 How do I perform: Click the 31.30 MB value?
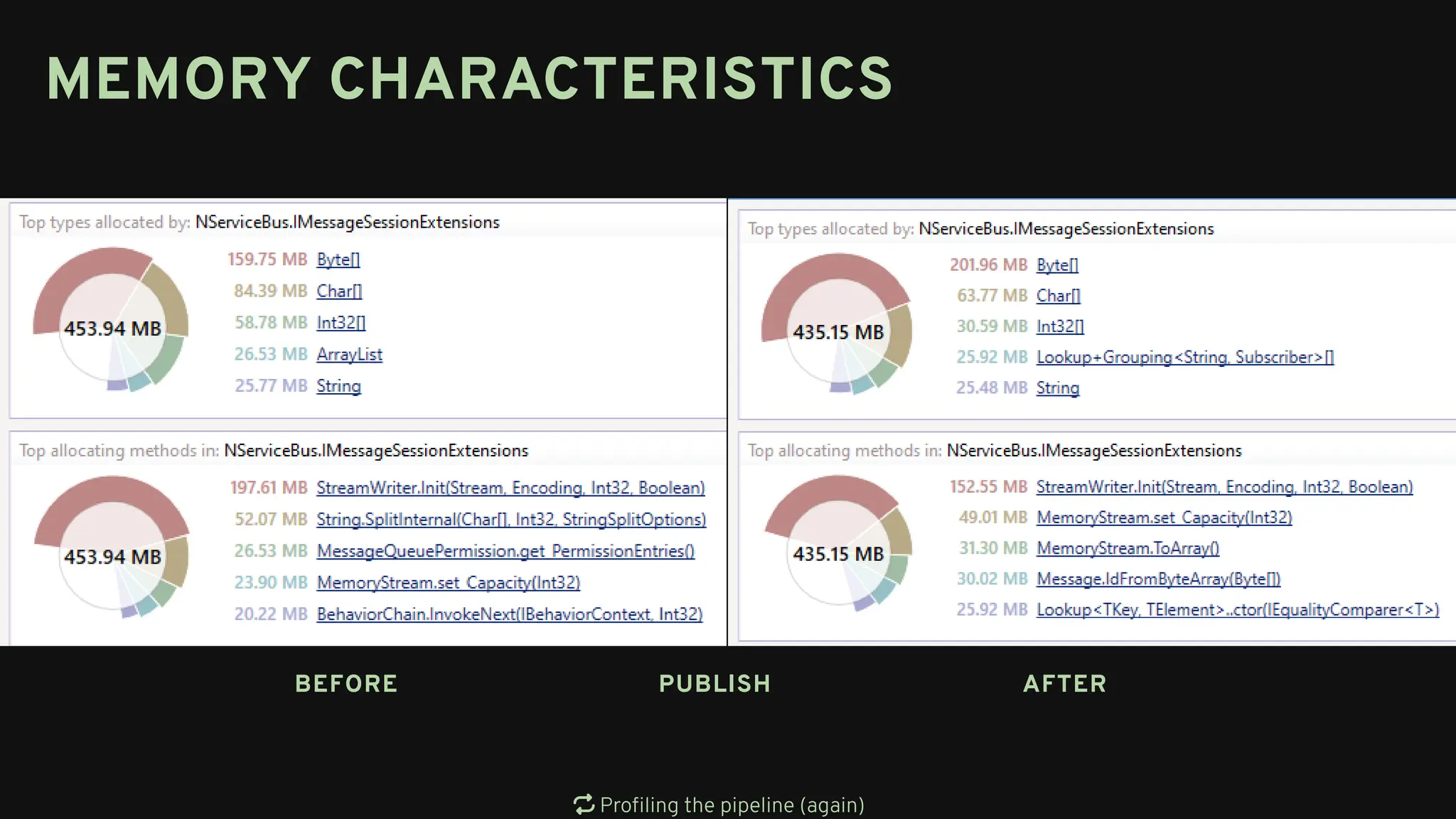point(993,548)
